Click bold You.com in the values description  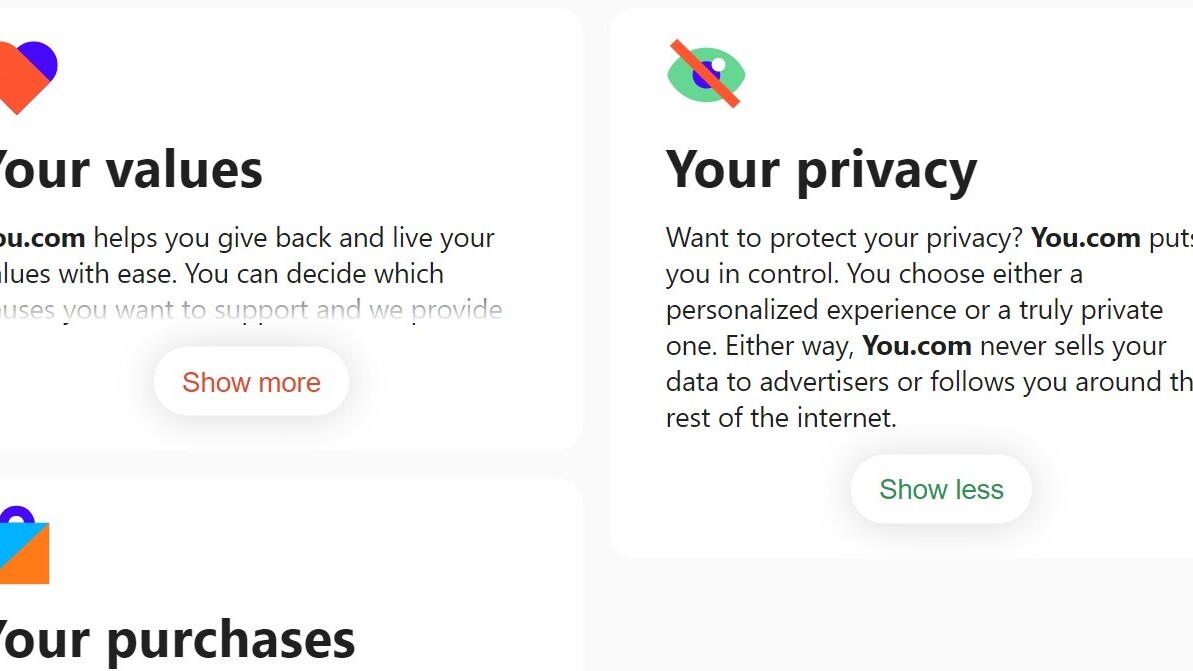click(x=40, y=238)
